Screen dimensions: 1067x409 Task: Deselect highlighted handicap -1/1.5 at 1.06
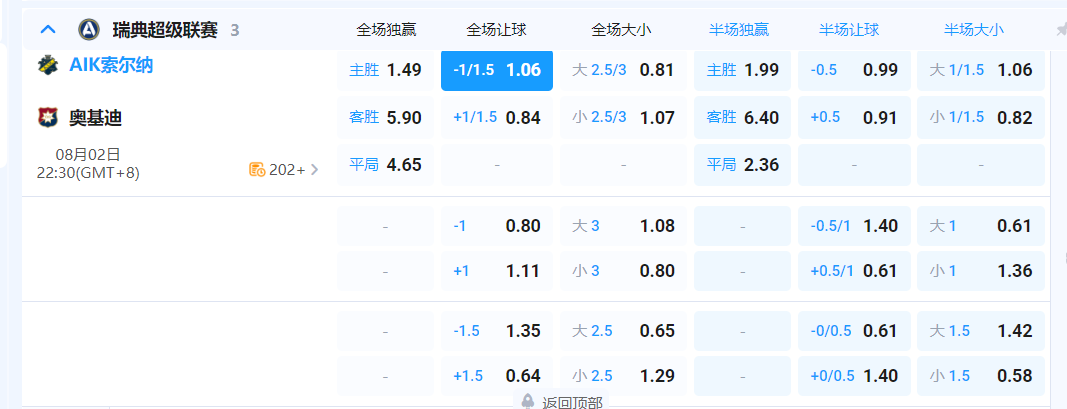click(497, 70)
